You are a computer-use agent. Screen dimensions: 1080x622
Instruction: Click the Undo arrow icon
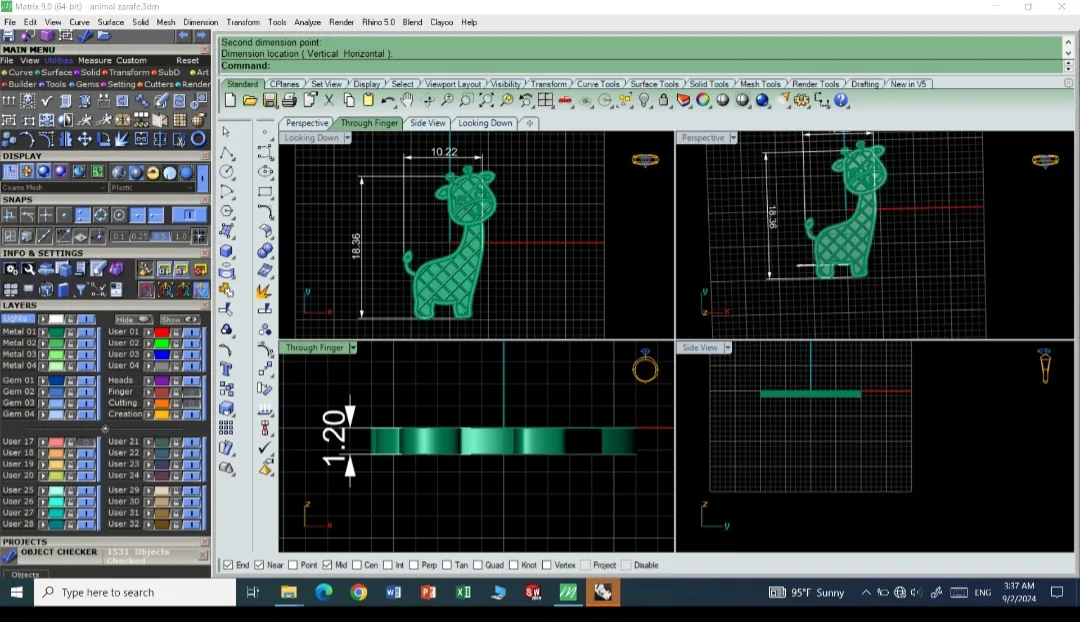[388, 101]
